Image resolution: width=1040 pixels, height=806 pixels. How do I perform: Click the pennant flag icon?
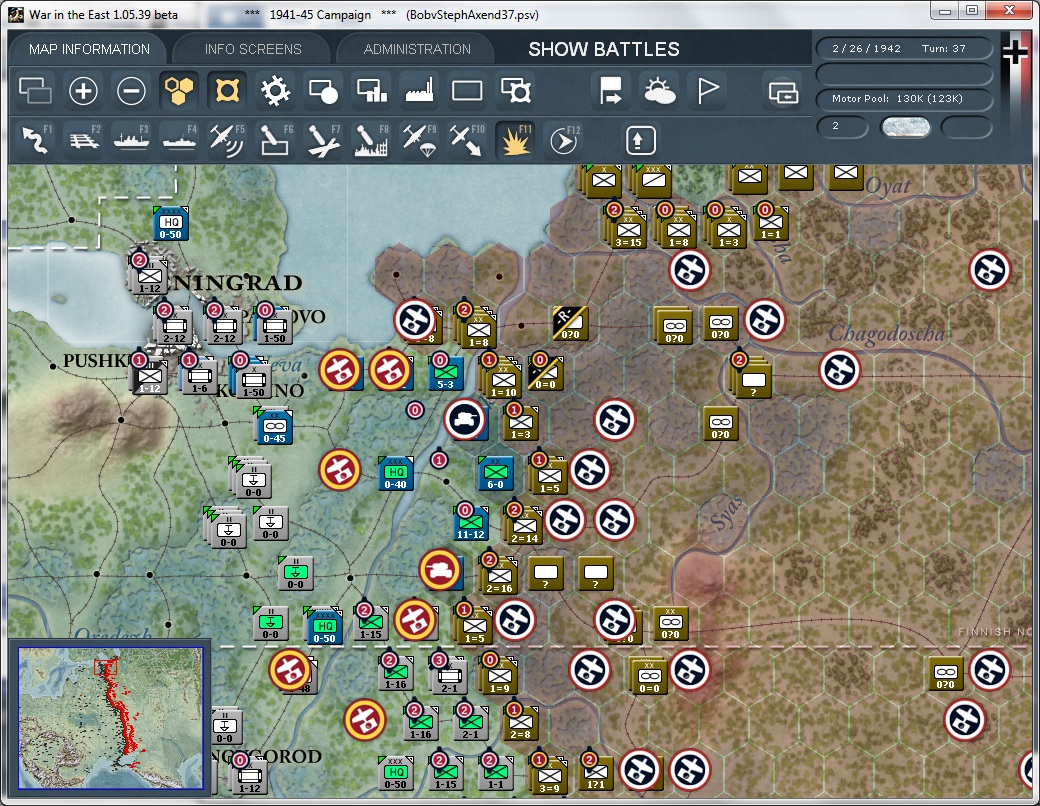(x=708, y=91)
